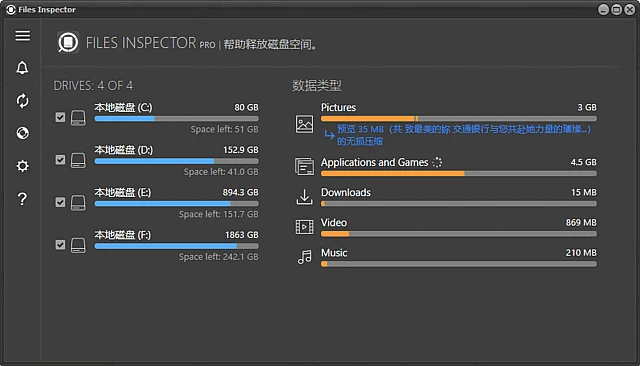This screenshot has height=366, width=640.
Task: Click the drive icon for disk E:
Action: coord(78,203)
